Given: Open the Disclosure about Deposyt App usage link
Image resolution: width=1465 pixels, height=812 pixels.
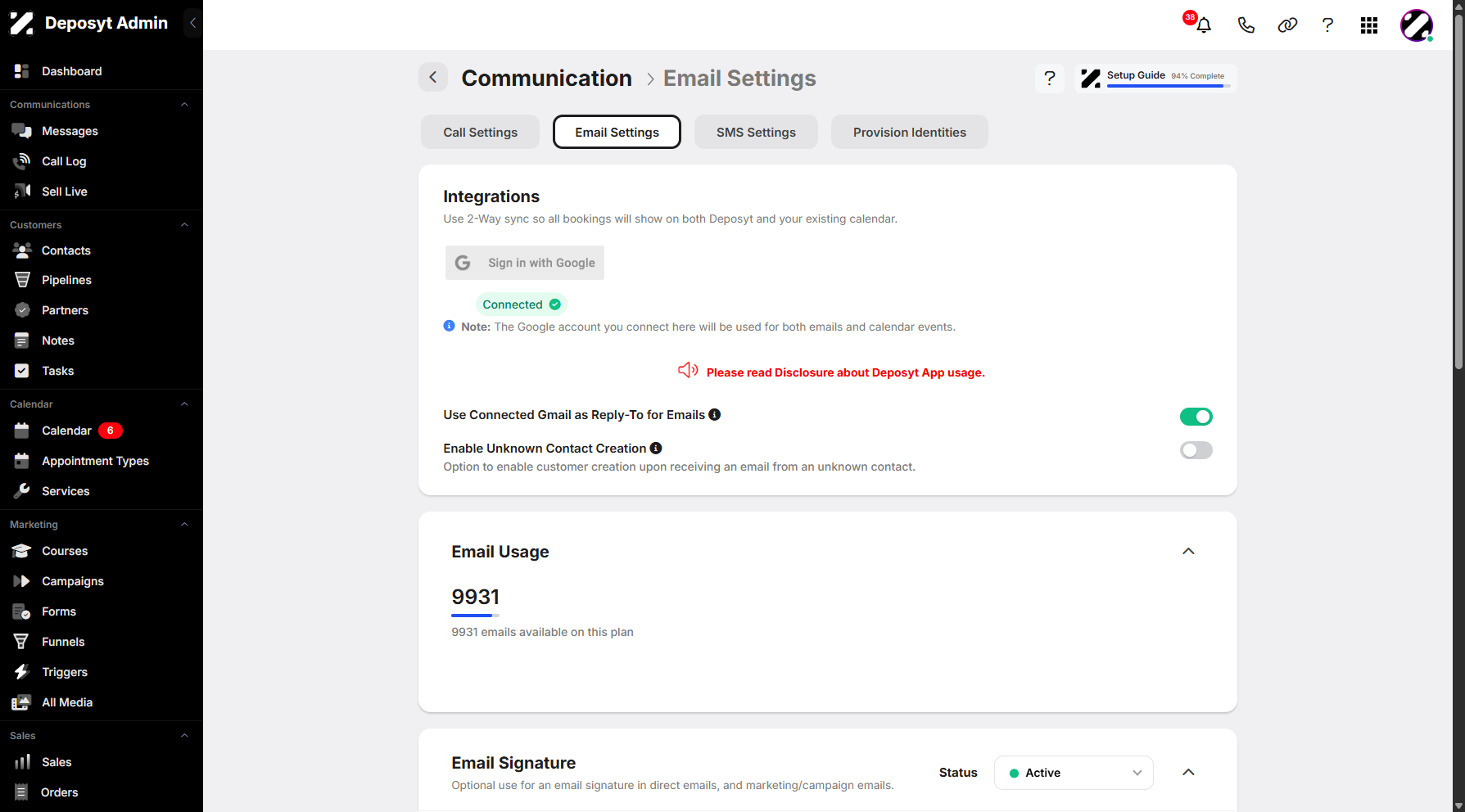Looking at the screenshot, I should click(845, 372).
